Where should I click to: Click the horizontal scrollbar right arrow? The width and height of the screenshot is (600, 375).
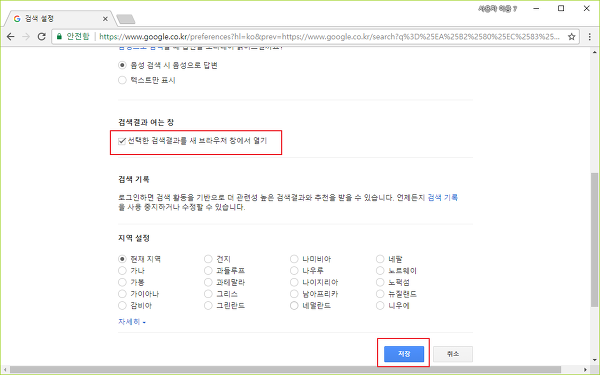click(586, 370)
